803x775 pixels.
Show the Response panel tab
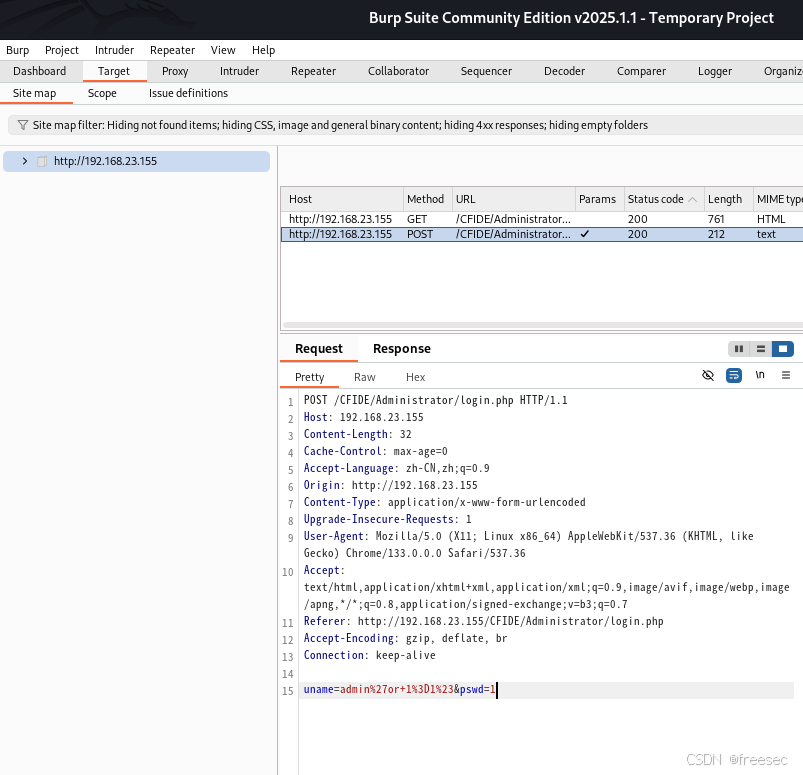[402, 349]
